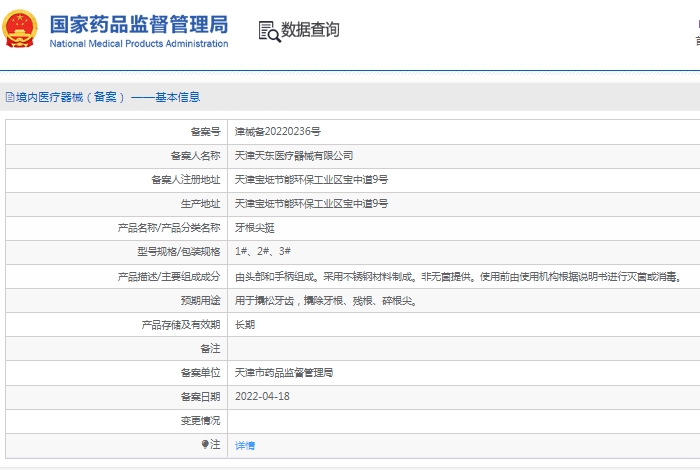Viewport: 700px width, 470px height.
Task: Click the national emblem logo
Action: (20, 29)
